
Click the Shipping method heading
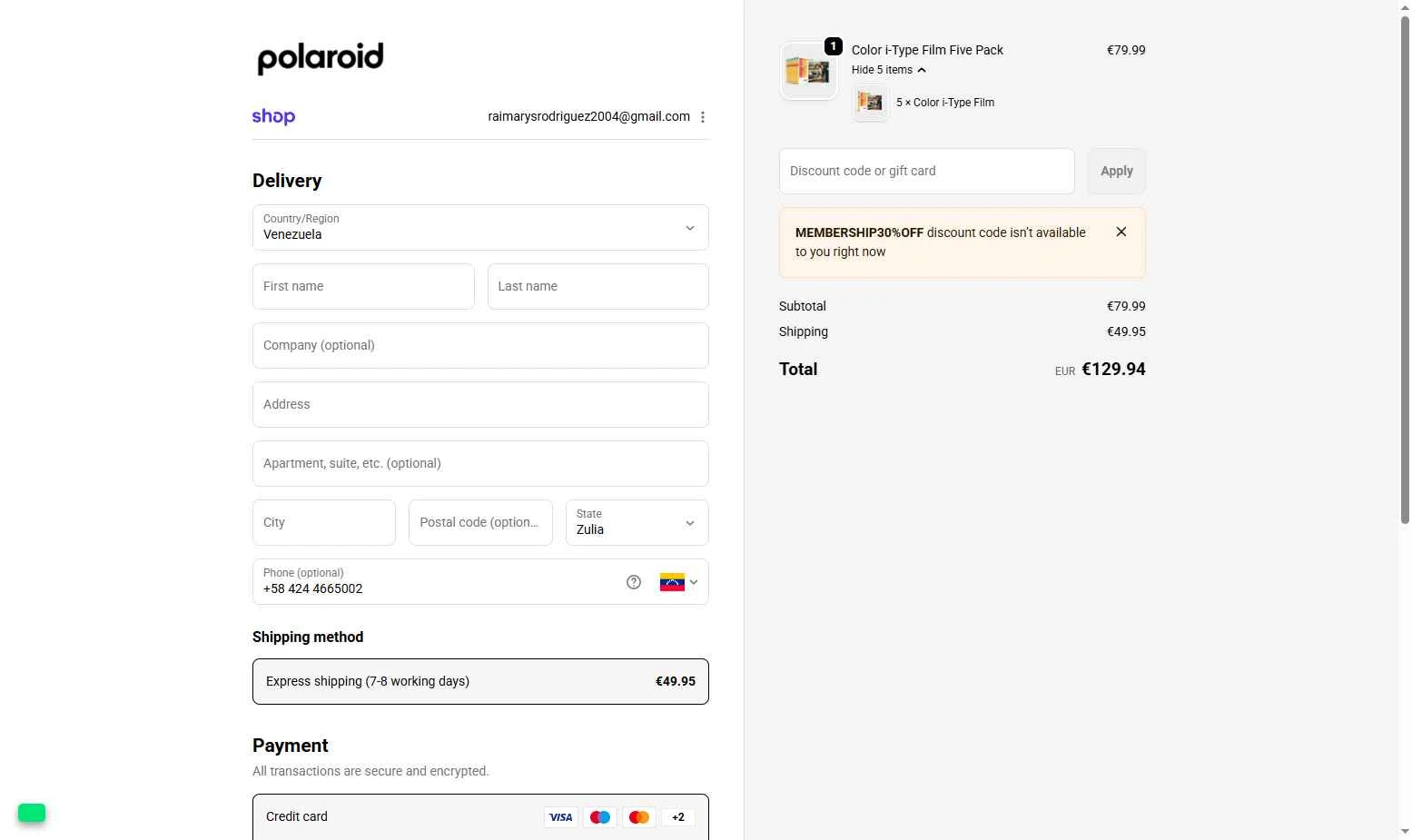point(308,637)
